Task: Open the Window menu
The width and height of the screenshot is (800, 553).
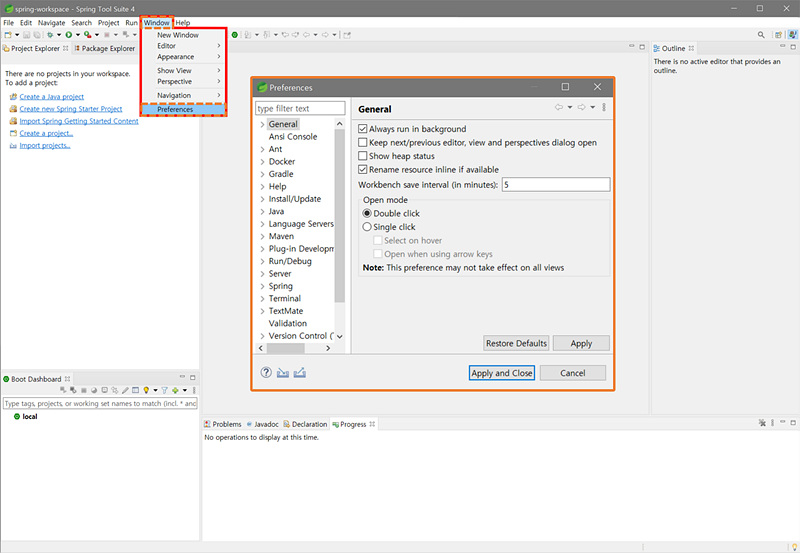Action: click(156, 23)
